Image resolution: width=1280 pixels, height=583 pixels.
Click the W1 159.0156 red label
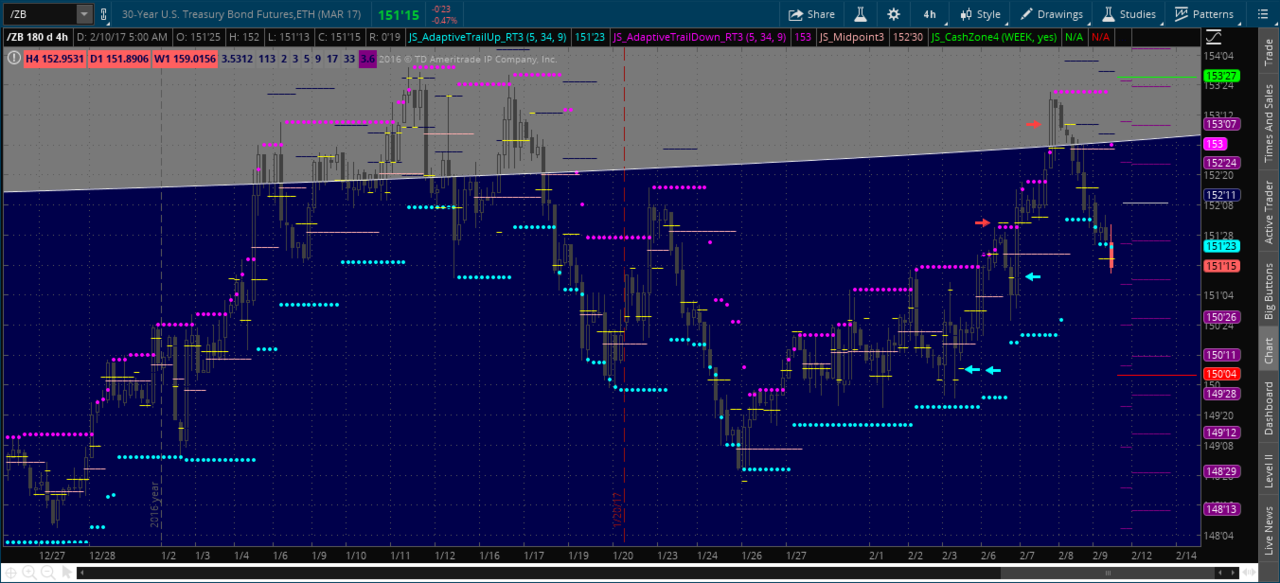click(x=184, y=59)
